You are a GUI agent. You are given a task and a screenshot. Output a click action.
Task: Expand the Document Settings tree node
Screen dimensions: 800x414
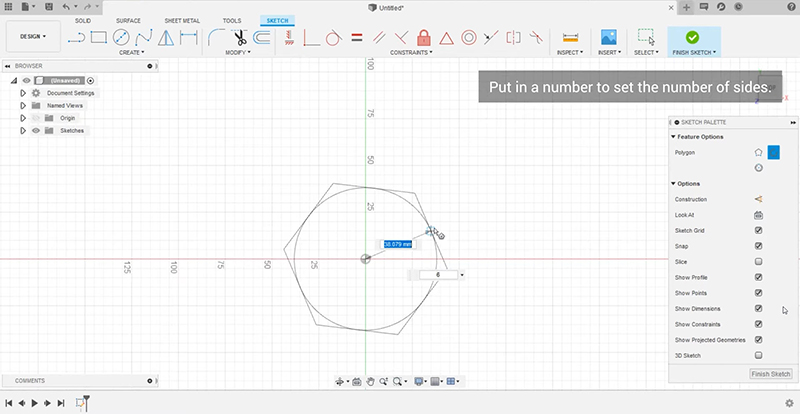(23, 92)
